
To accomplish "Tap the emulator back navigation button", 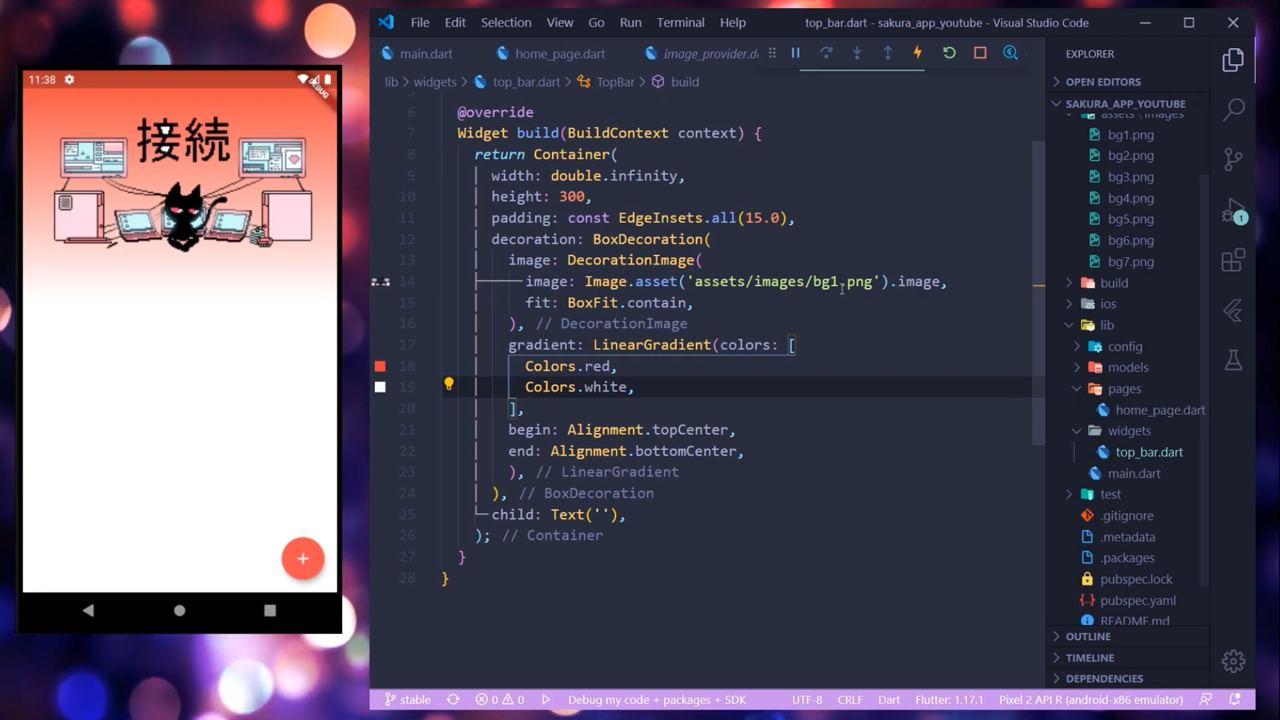I will point(88,610).
